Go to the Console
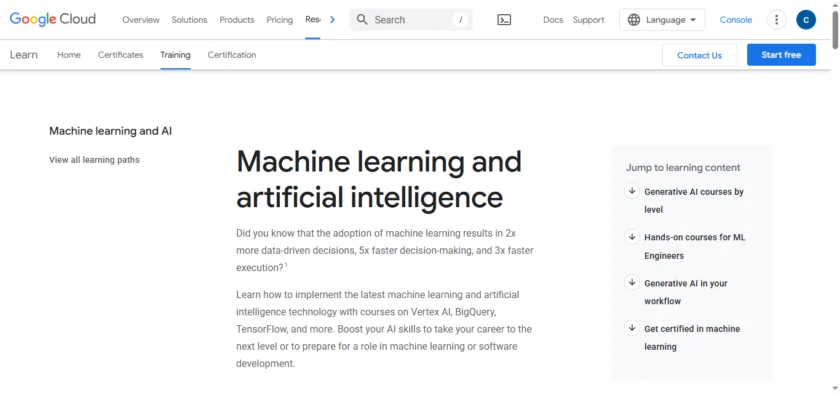 (736, 20)
